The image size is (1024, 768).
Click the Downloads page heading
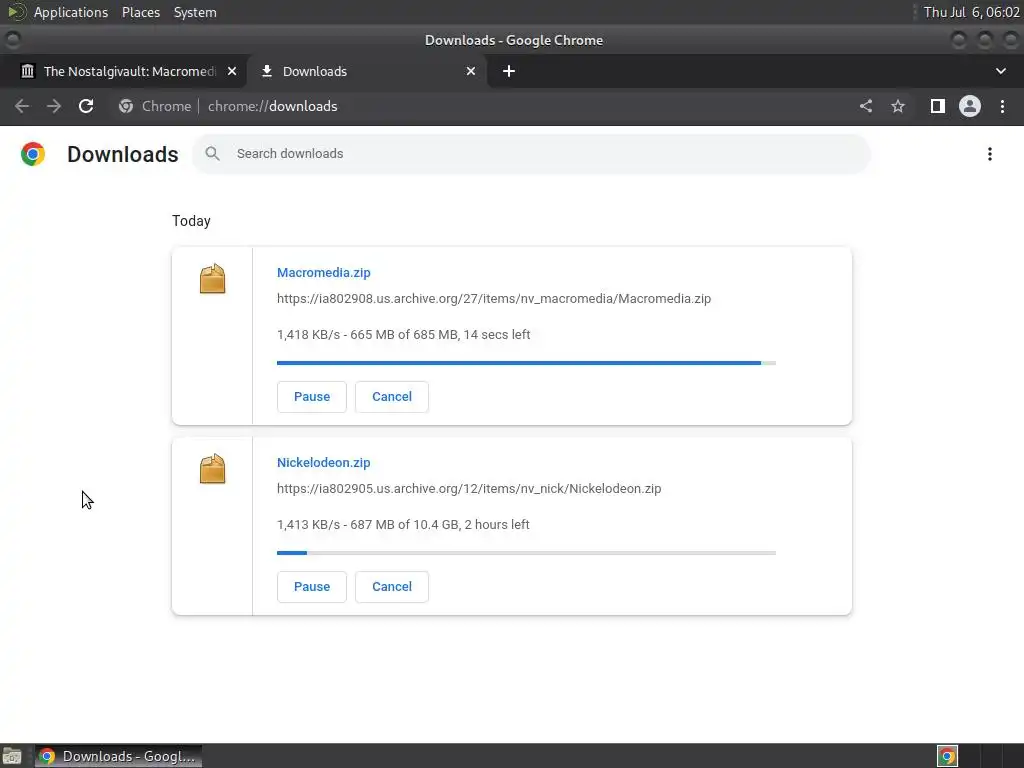(123, 154)
